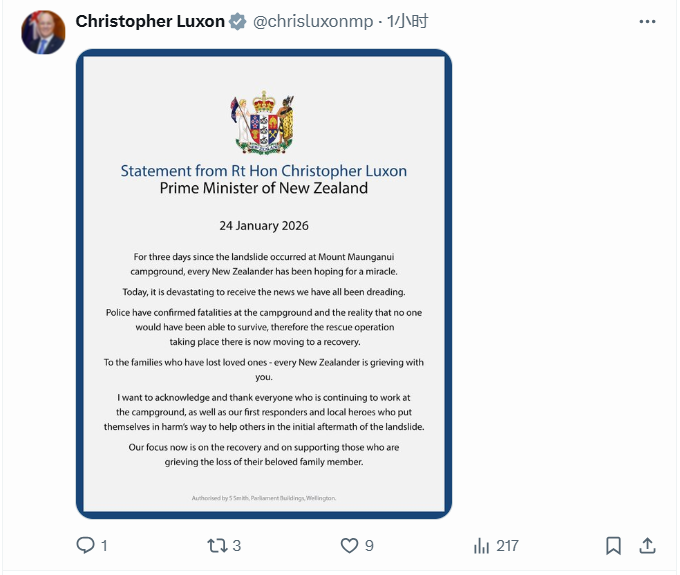Click the Authorised by S Smith footer line
680x575 pixels.
[264, 497]
